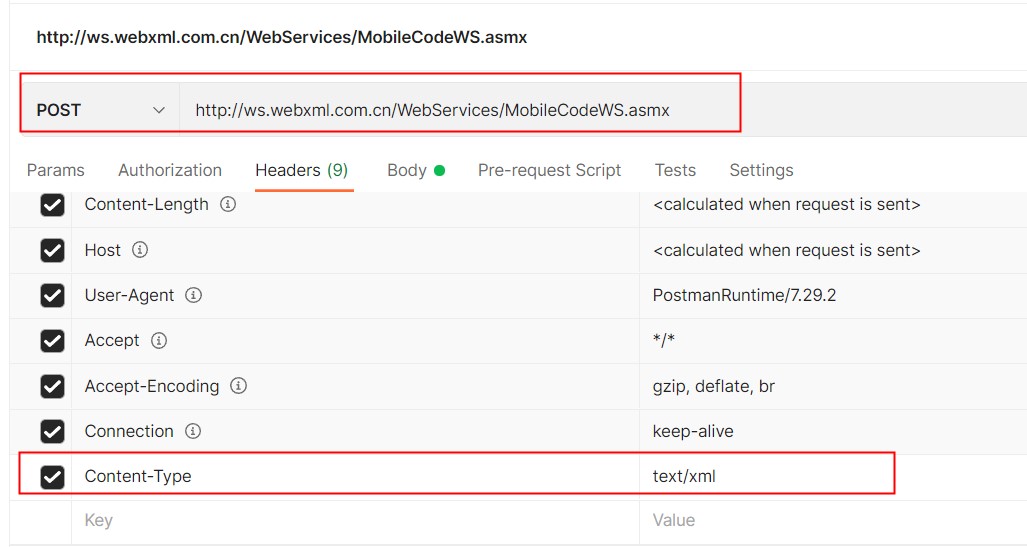This screenshot has height=547, width=1027.
Task: Click info icon beside Connection header
Action: click(193, 431)
